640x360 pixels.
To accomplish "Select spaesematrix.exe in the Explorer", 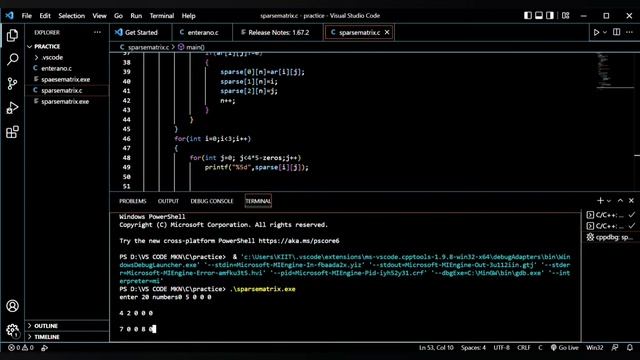I will 67,80.
